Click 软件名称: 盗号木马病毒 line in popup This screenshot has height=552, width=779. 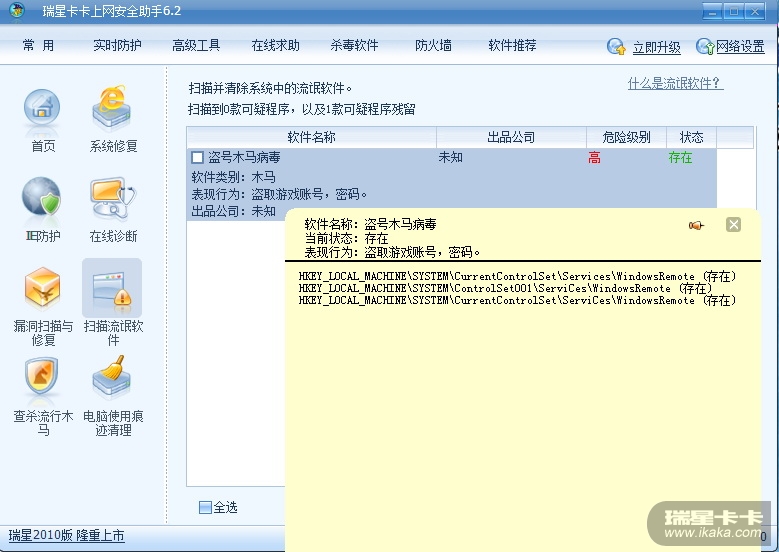coord(371,225)
